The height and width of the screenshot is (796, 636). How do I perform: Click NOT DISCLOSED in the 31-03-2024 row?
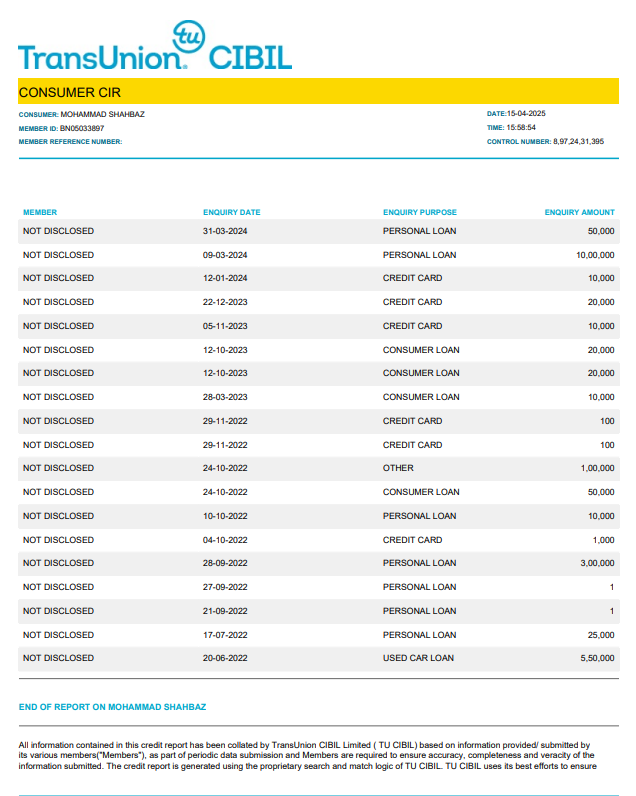58,231
